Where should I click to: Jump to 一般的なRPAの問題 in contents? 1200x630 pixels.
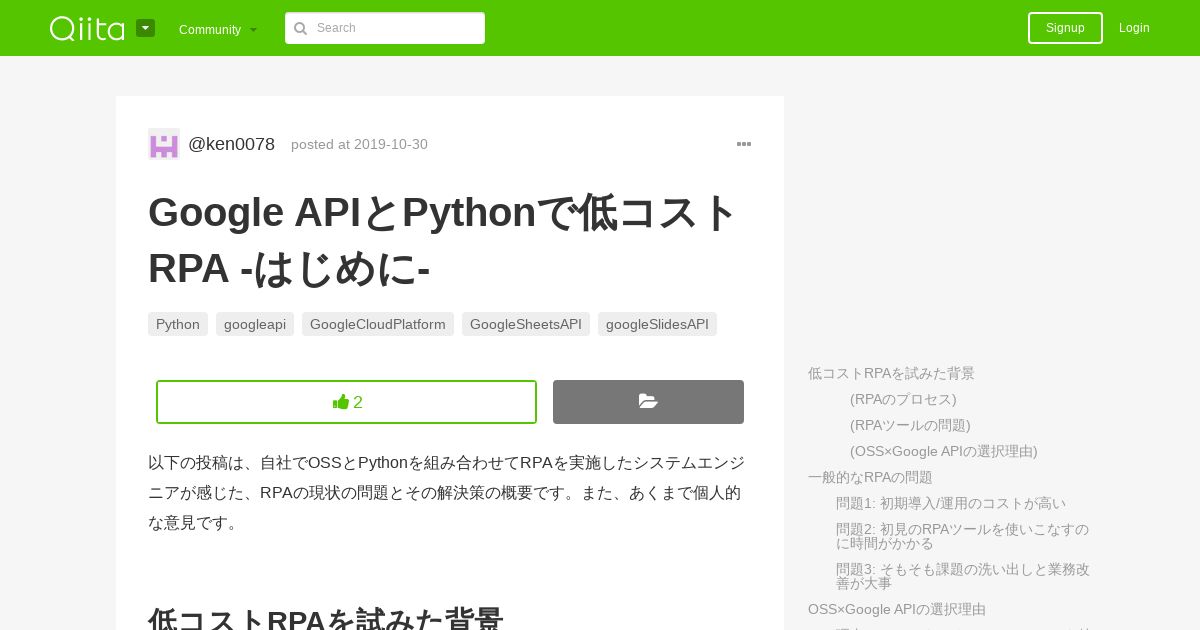point(870,477)
